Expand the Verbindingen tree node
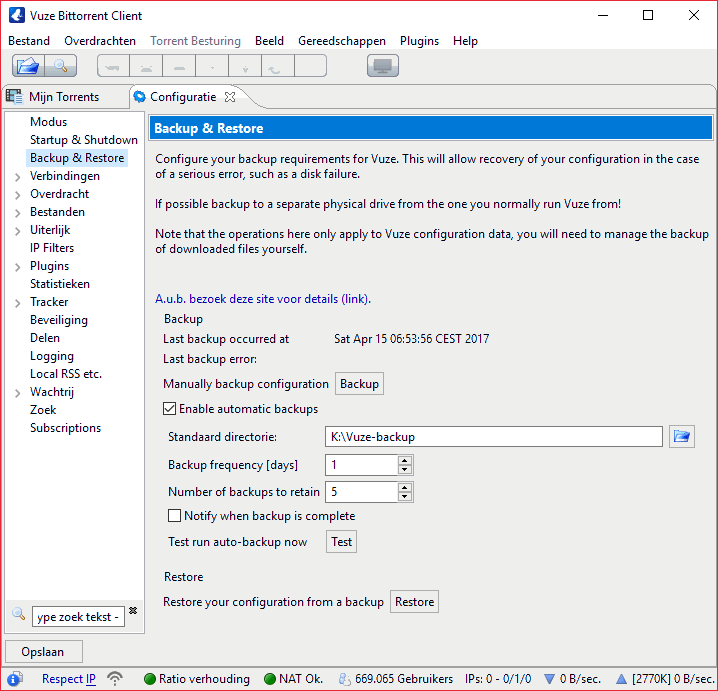The height and width of the screenshot is (691, 718). [18, 177]
